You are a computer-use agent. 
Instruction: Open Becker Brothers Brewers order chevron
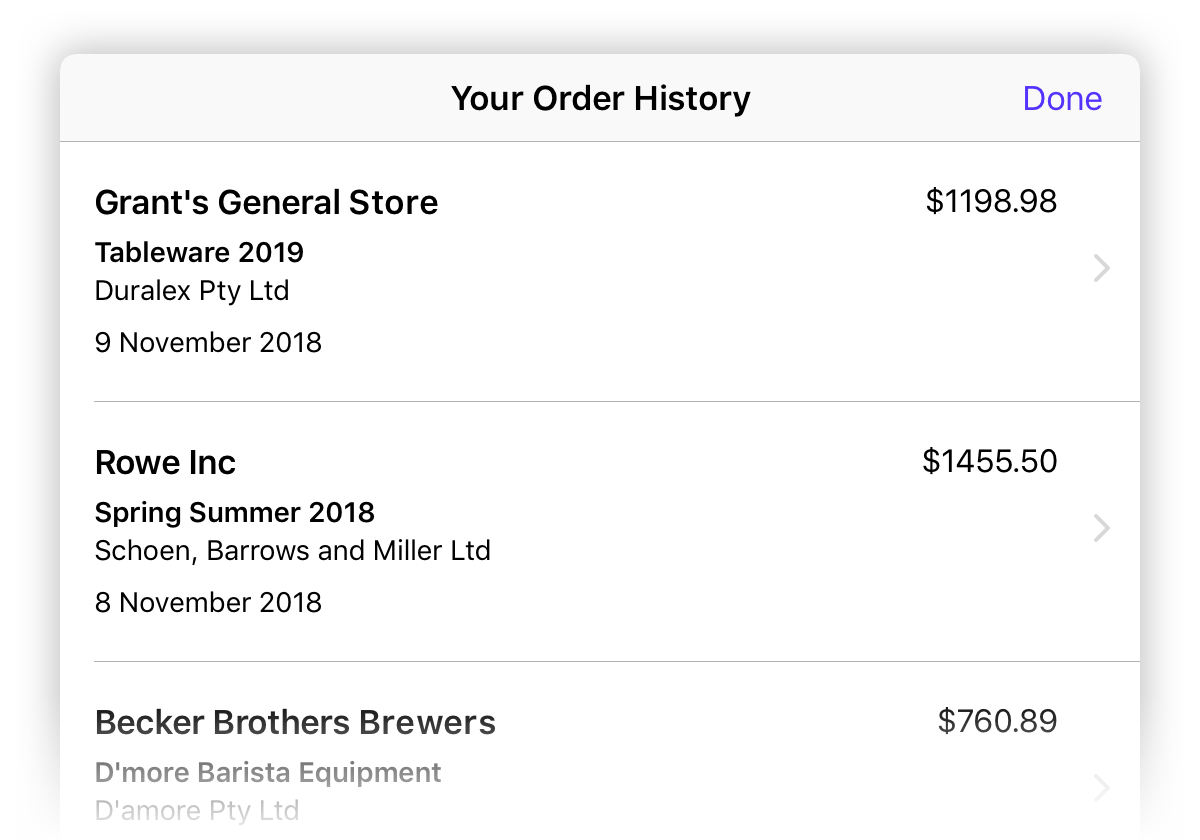coord(1101,788)
